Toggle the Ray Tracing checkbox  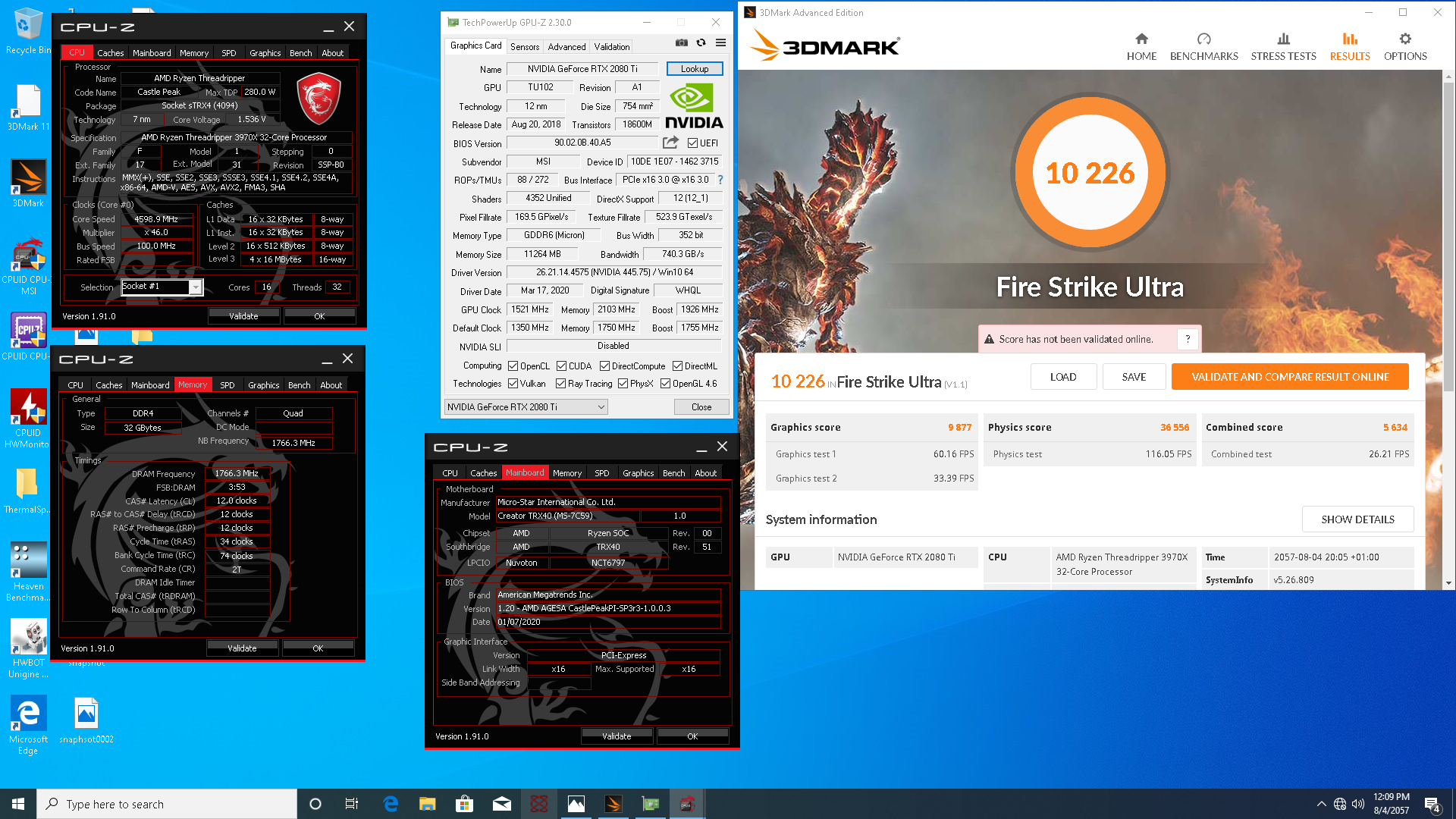(561, 384)
